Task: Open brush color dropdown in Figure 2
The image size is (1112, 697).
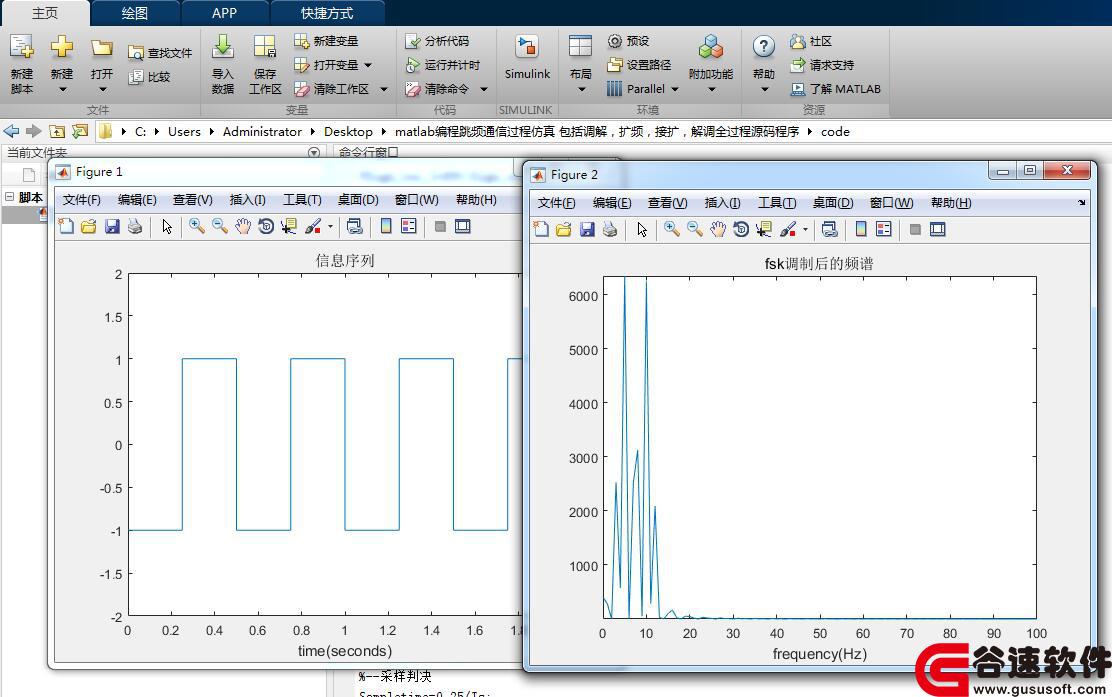Action: pyautogui.click(x=805, y=229)
